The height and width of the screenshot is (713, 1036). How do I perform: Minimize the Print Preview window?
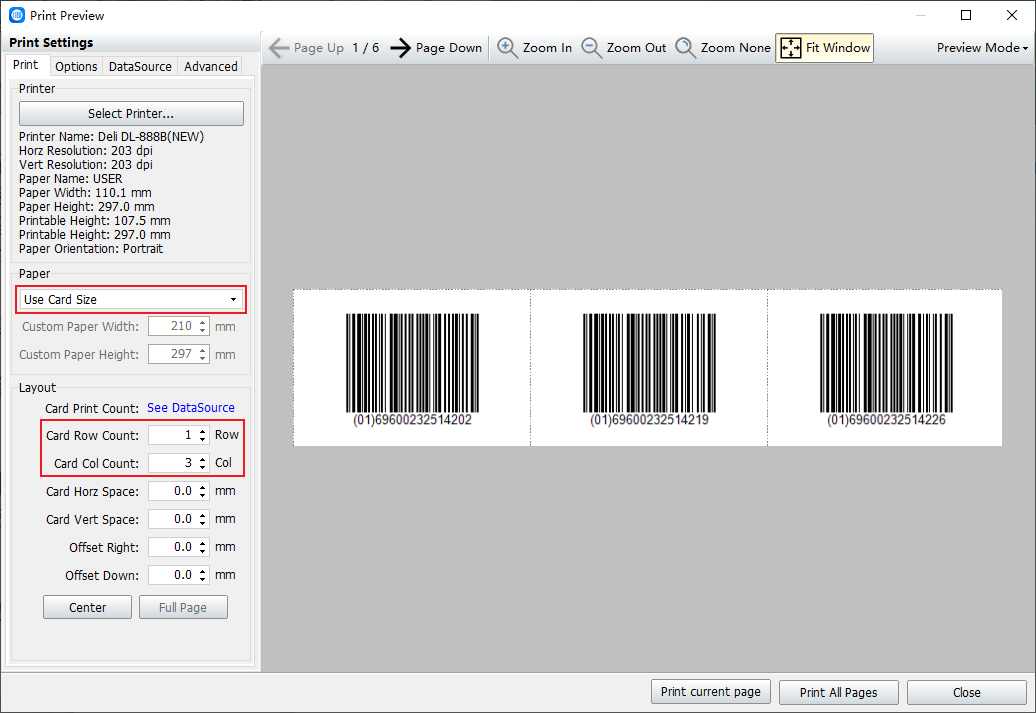pos(921,15)
